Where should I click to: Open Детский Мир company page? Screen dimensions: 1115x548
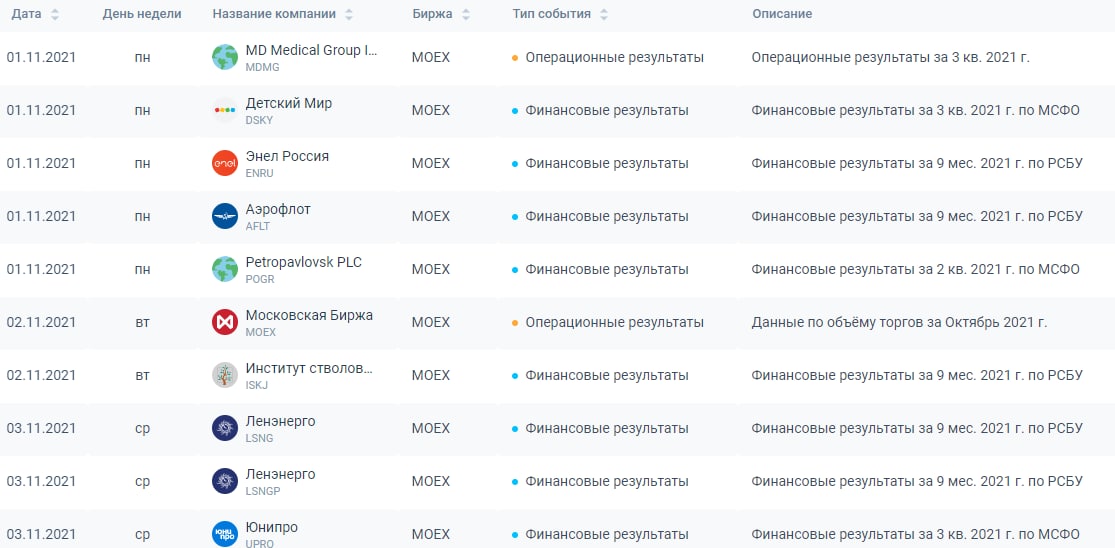point(289,103)
